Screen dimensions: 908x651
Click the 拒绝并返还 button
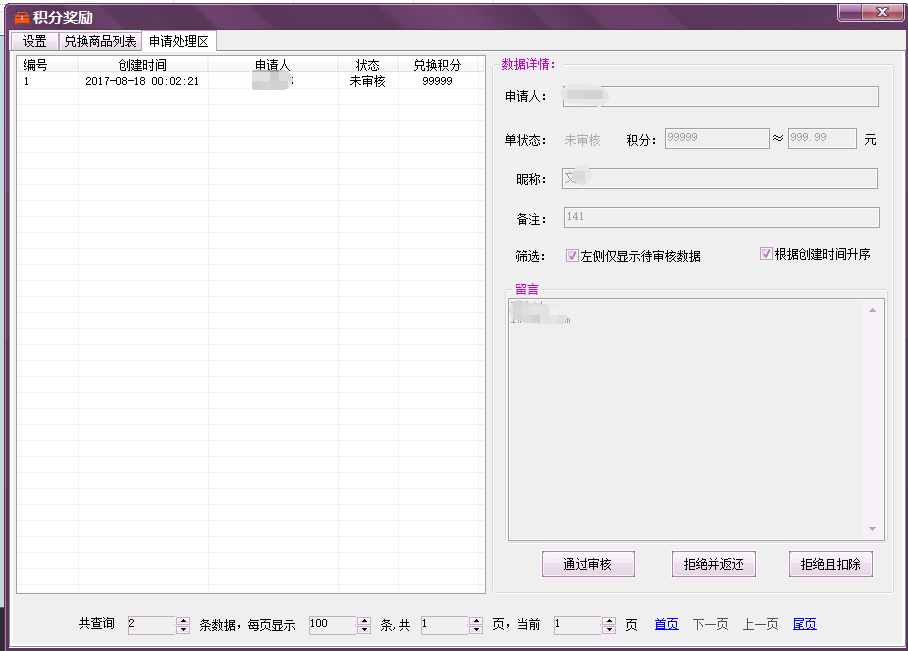pos(714,565)
